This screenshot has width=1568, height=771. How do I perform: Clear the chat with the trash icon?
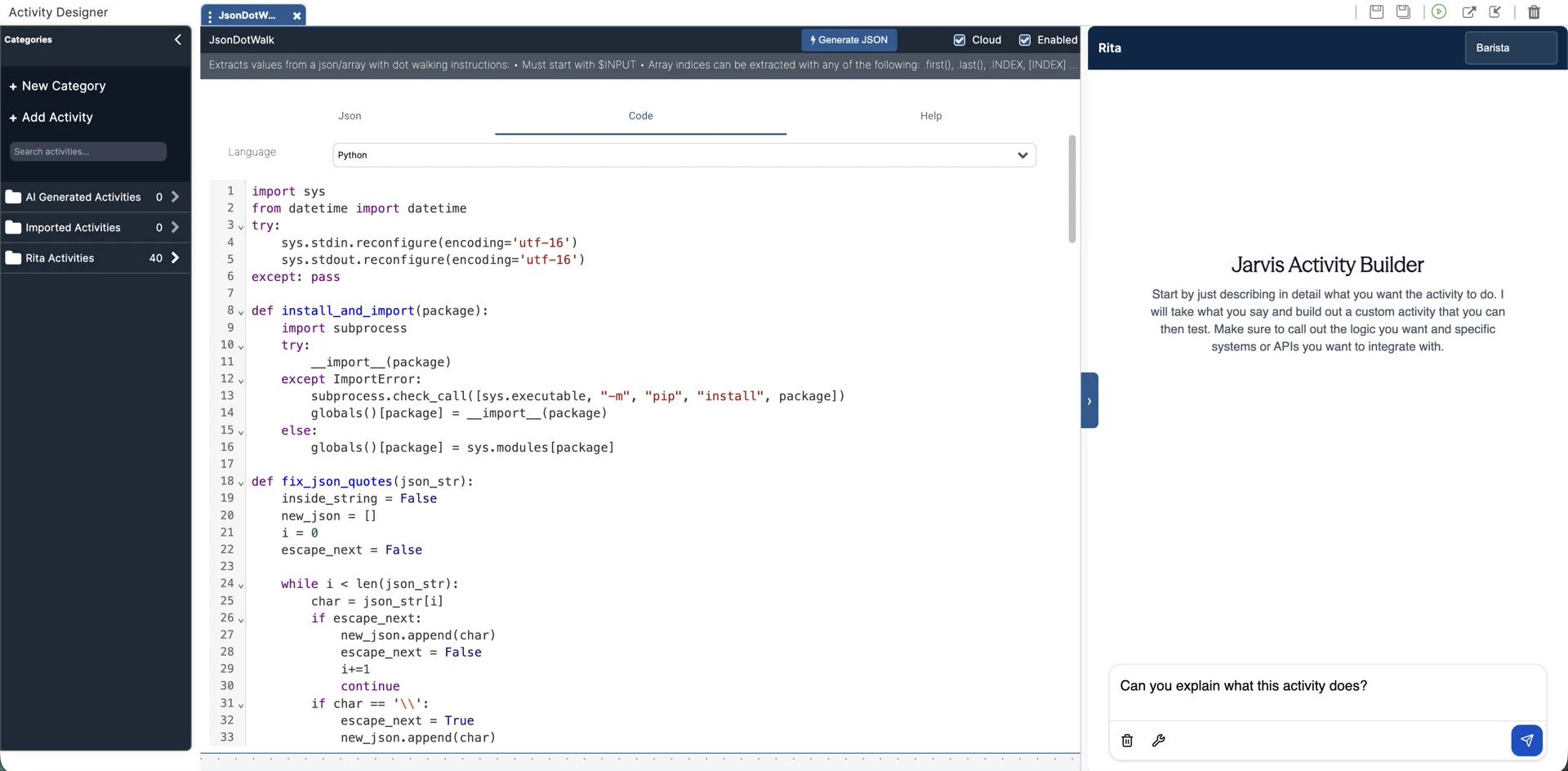(x=1127, y=741)
